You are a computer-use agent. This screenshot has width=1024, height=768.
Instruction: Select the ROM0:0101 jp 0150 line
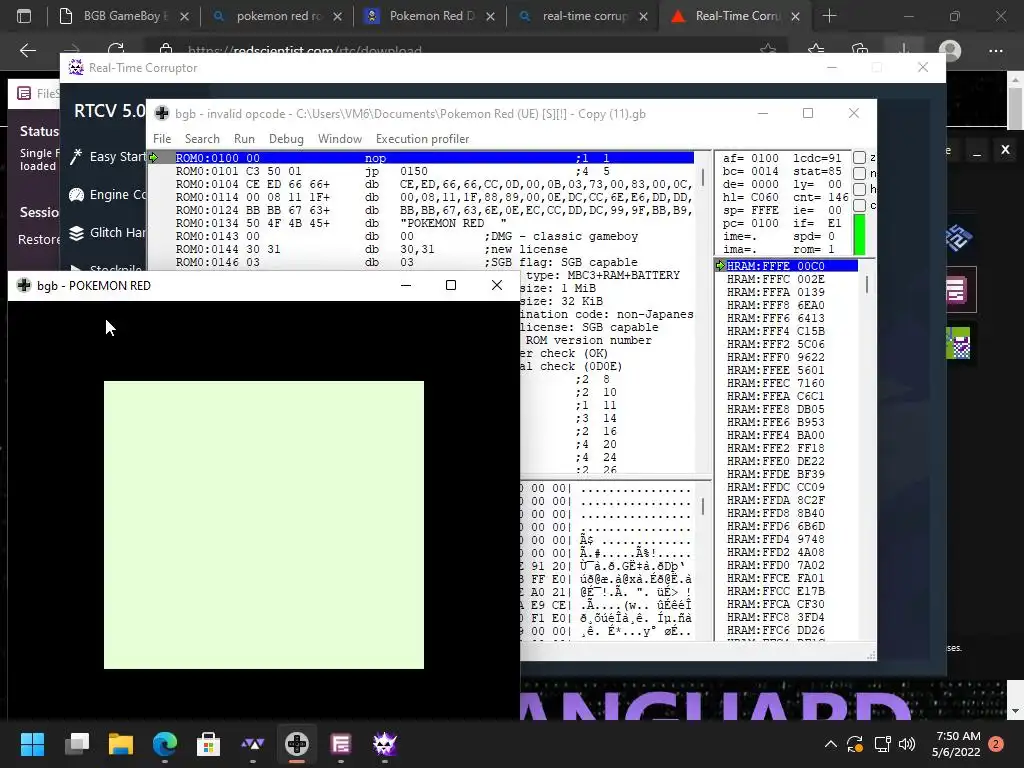pos(434,171)
